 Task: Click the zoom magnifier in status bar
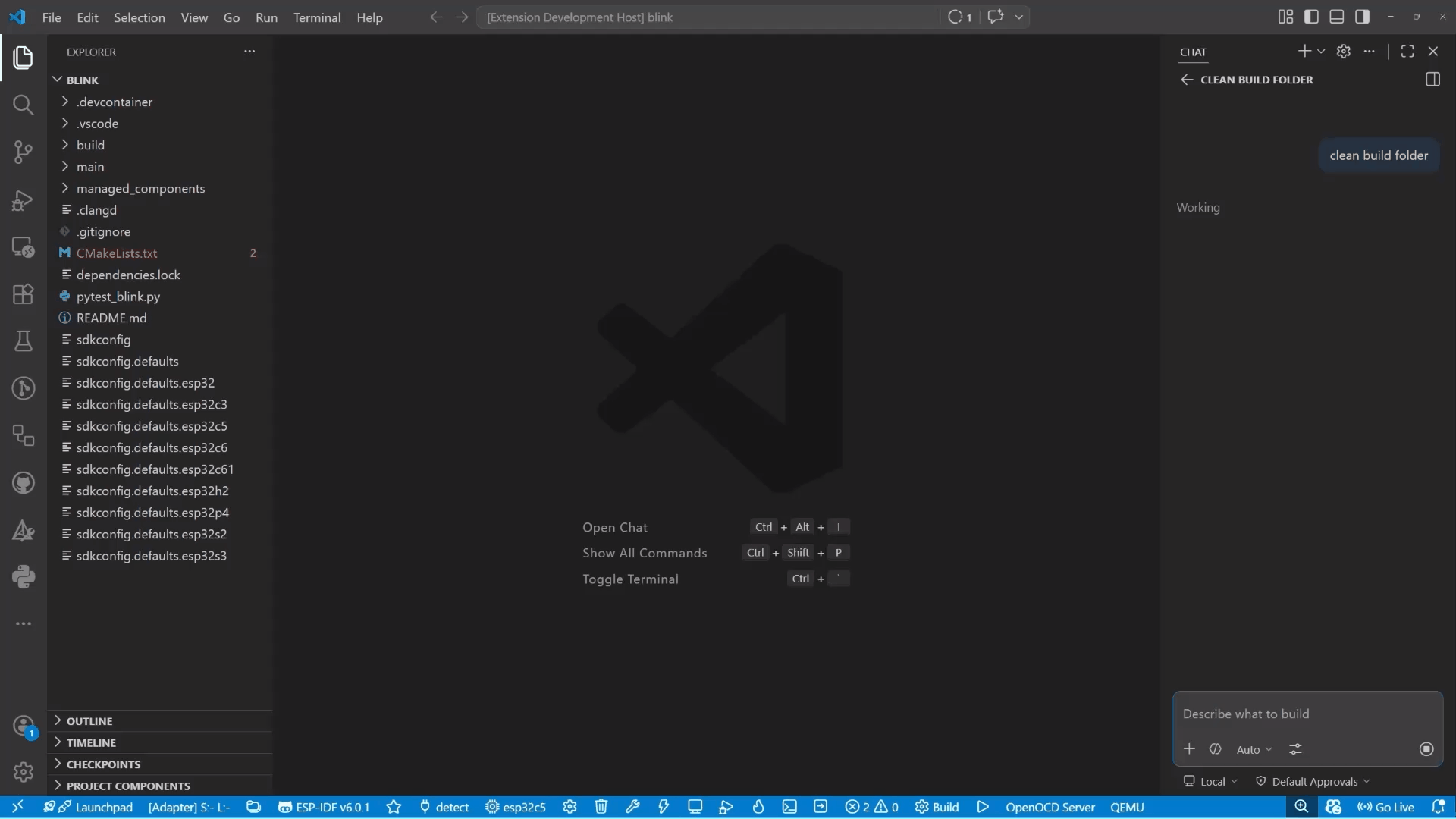(x=1301, y=807)
